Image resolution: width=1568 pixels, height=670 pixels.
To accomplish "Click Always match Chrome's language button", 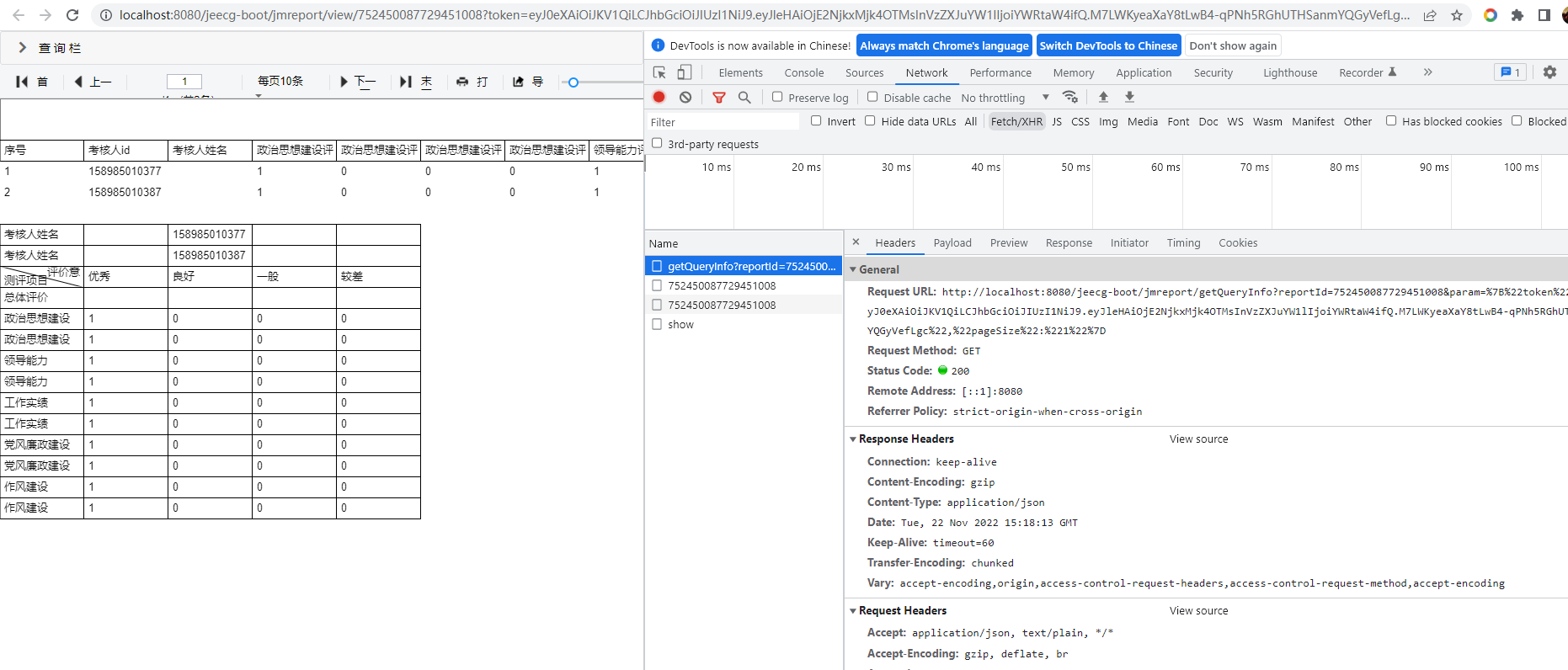I will tap(944, 45).
